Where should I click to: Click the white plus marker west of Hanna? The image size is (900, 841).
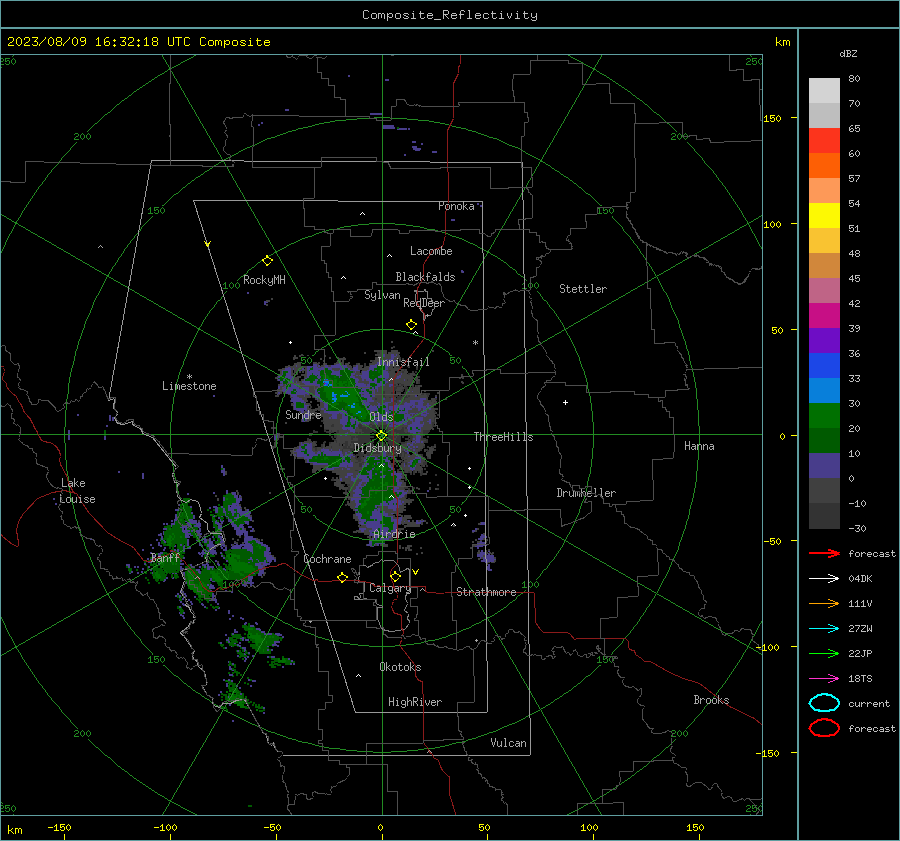(565, 402)
